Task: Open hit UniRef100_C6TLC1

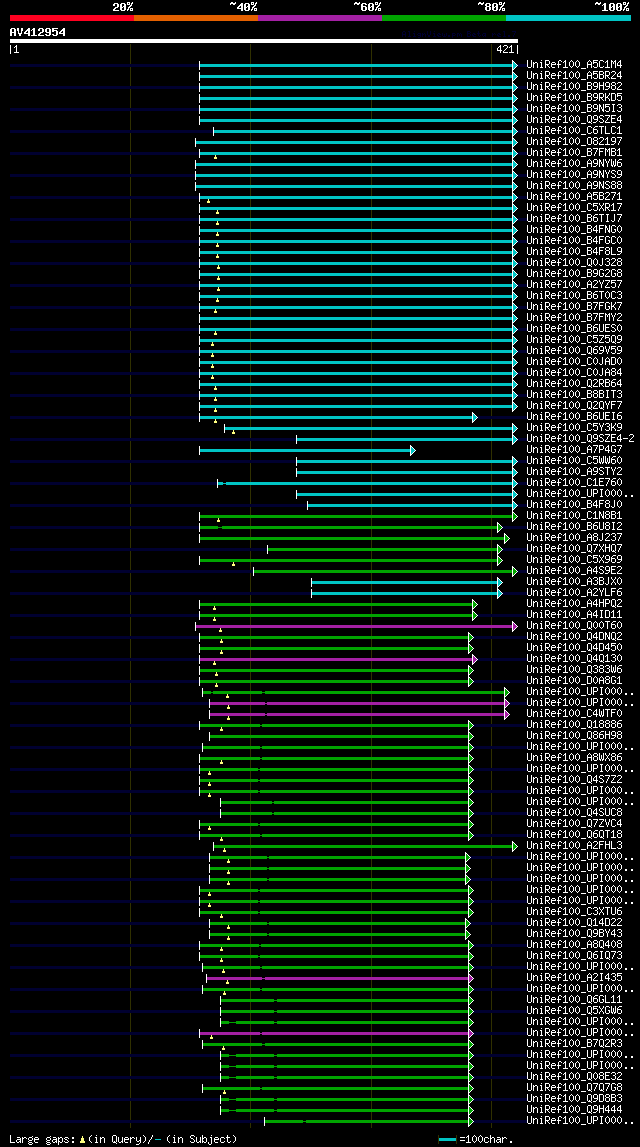Action: (x=574, y=130)
